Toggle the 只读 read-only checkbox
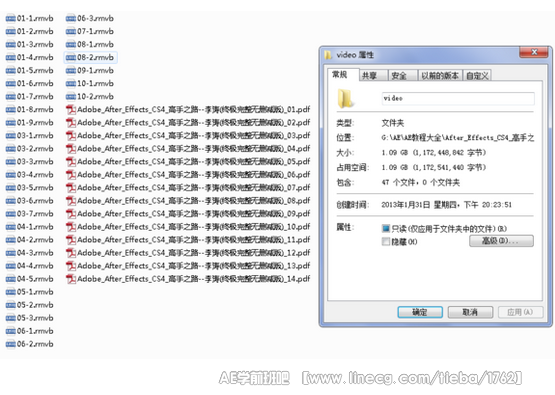 click(x=386, y=229)
